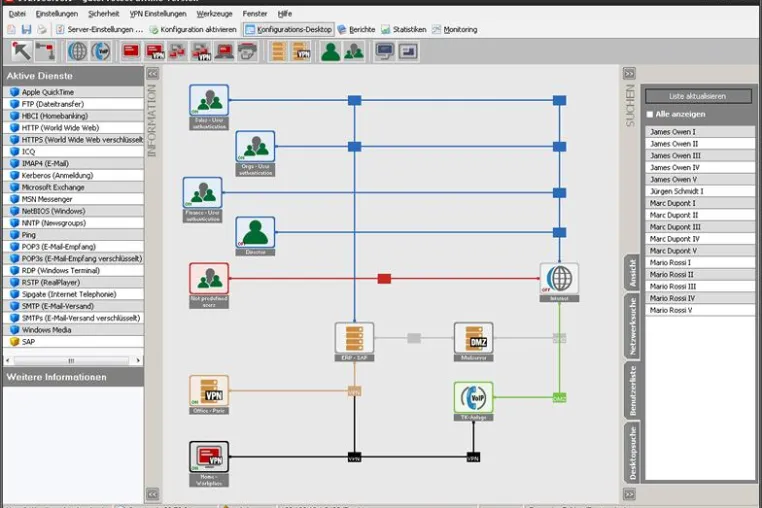Viewport: 762px width, 508px height.
Task: Open the Sicherheit menu
Action: 104,14
